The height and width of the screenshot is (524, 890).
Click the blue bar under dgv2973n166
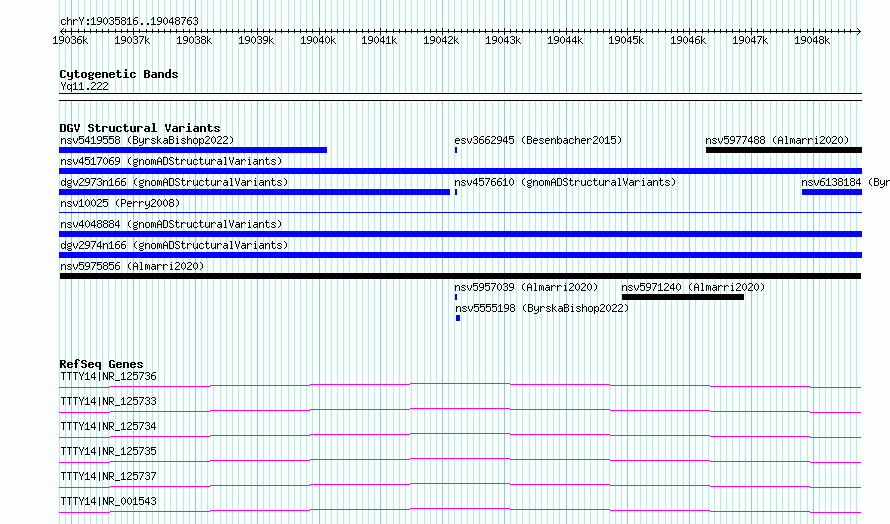pyautogui.click(x=254, y=192)
